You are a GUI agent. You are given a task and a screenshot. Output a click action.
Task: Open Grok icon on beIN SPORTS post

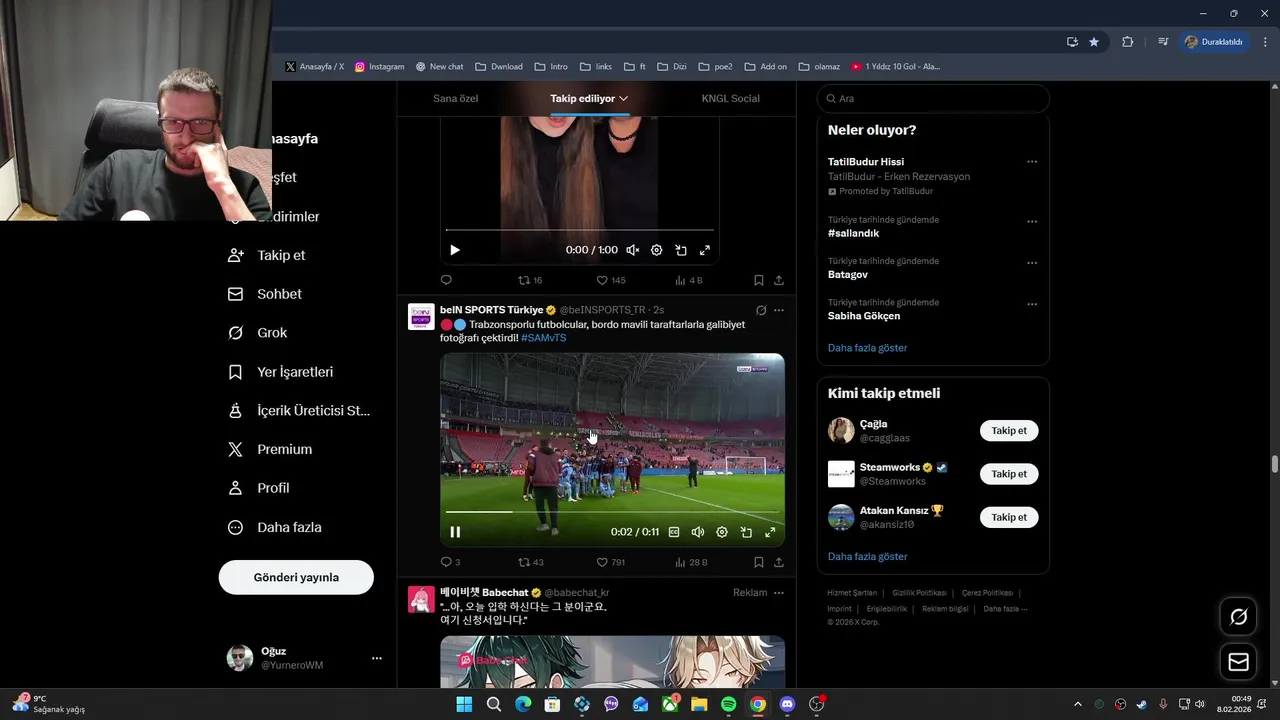761,310
